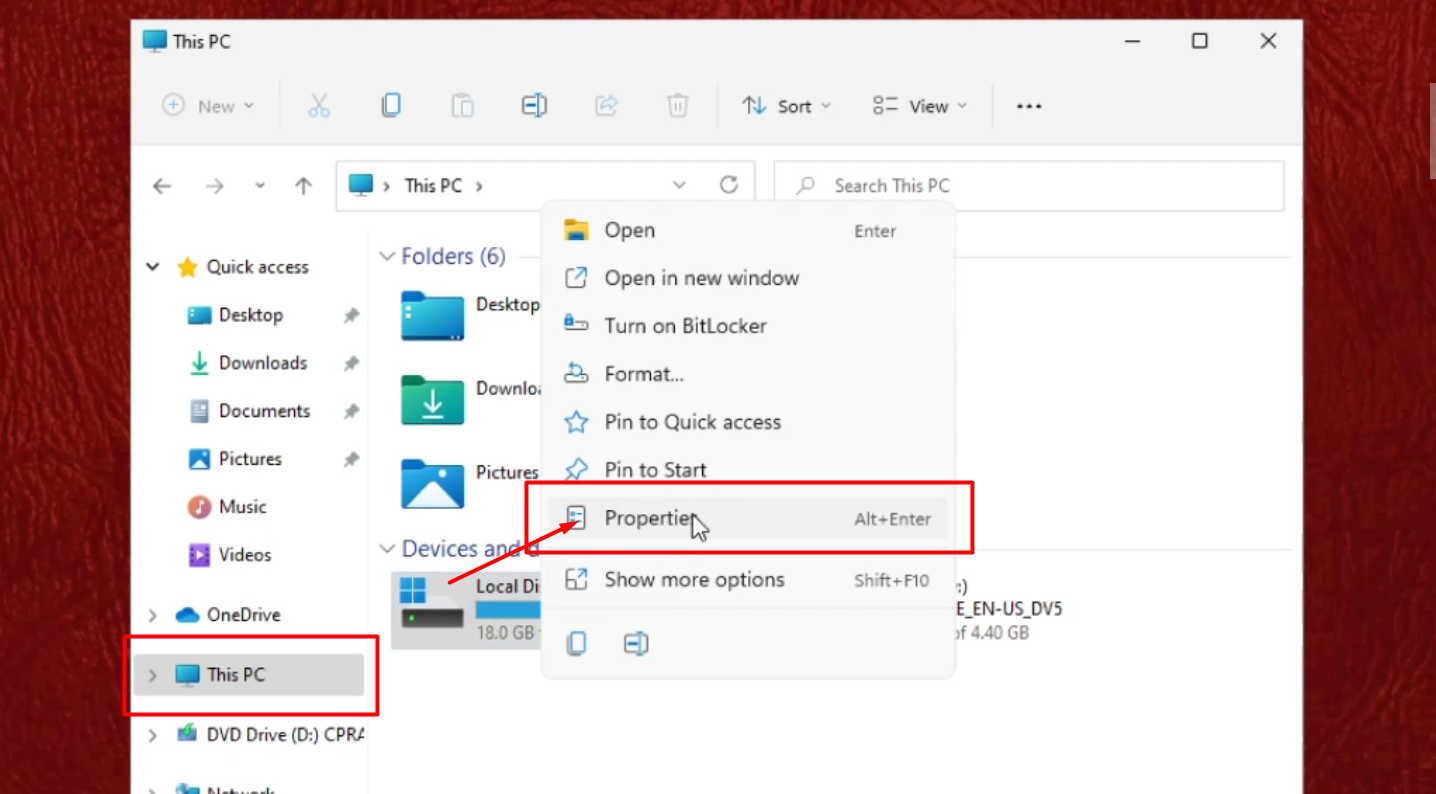Screen dimensions: 1436x794
Task: Click the Rename icon in the toolbar
Action: [x=534, y=105]
